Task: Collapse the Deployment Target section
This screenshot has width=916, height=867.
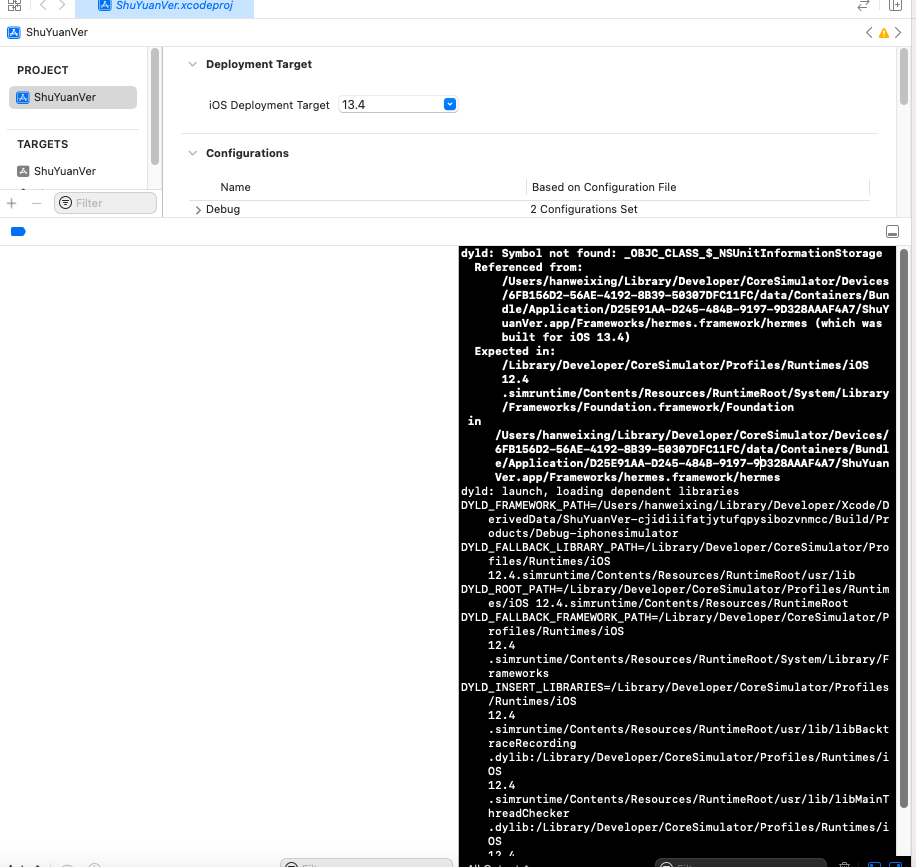Action: (193, 64)
